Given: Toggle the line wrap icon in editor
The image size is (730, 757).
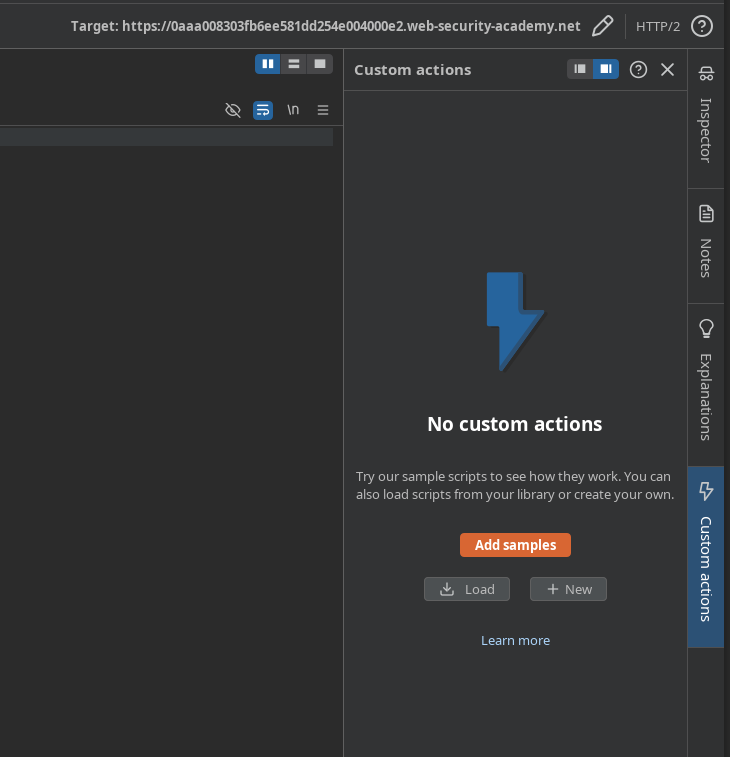Looking at the screenshot, I should [263, 110].
